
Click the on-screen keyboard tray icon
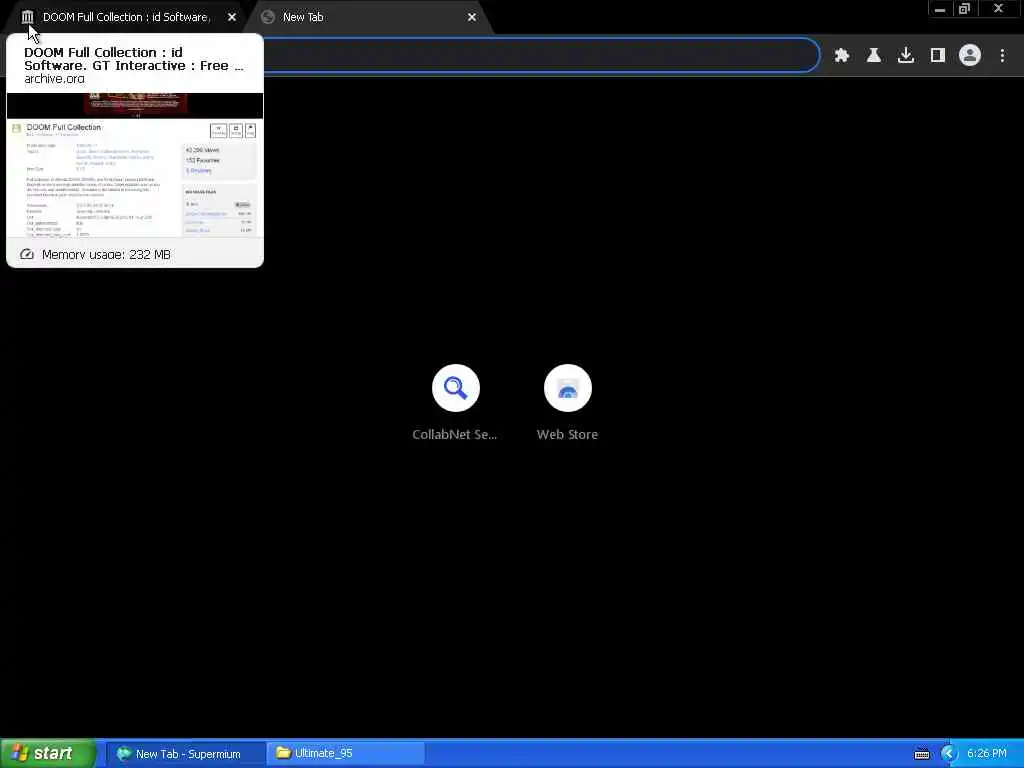[x=921, y=754]
